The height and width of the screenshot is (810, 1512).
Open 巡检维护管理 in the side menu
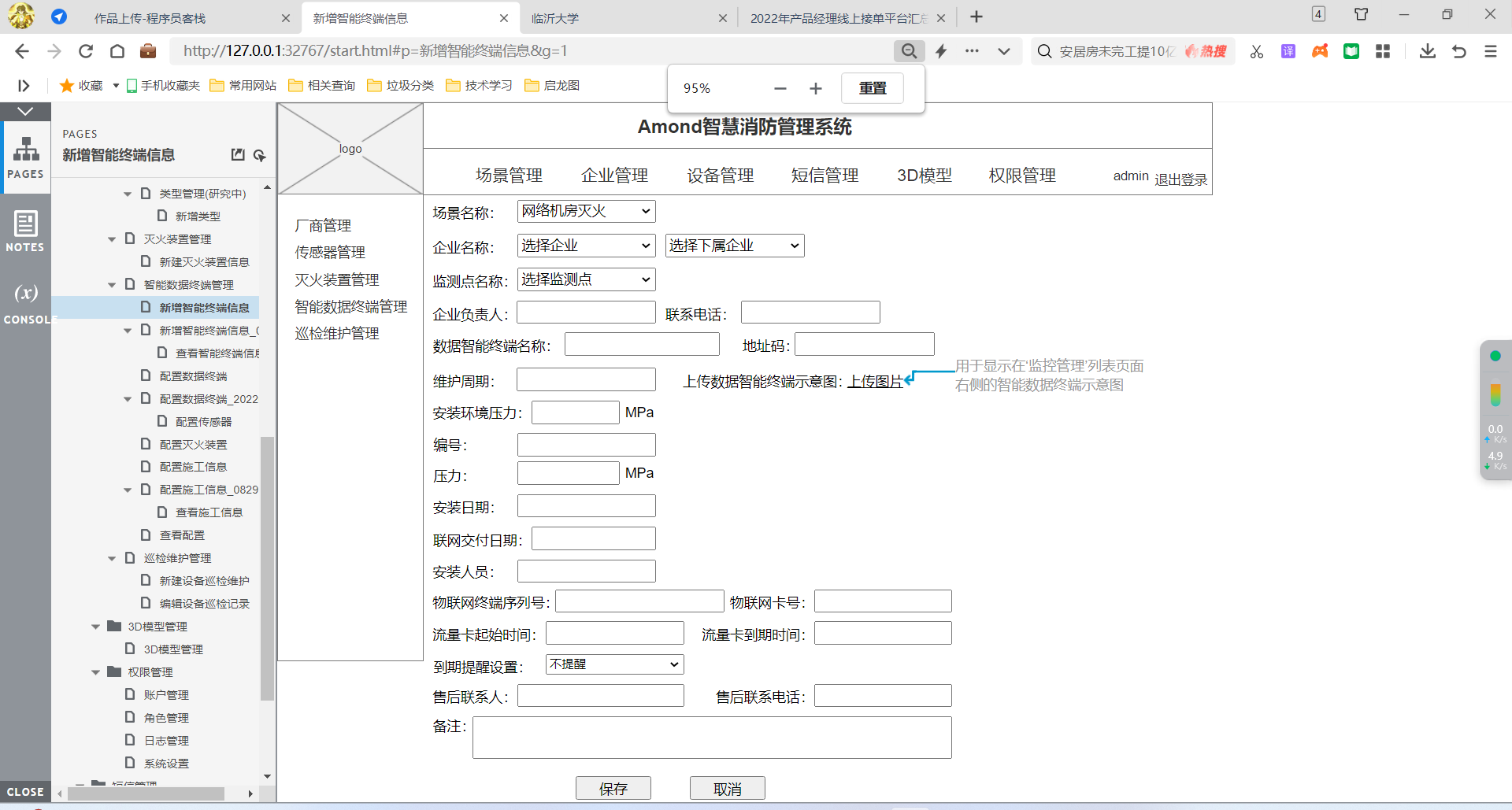coord(337,334)
